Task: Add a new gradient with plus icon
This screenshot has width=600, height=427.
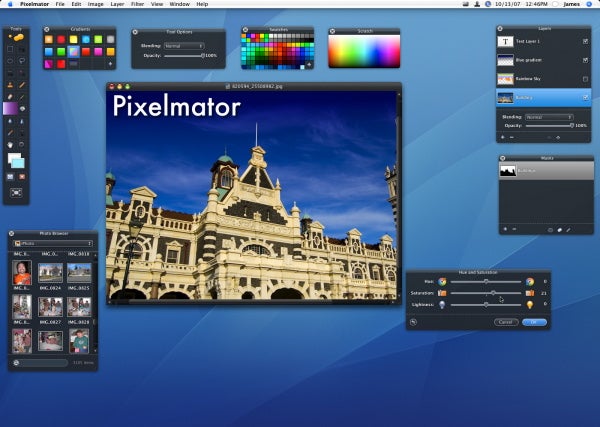Action: 110,64
